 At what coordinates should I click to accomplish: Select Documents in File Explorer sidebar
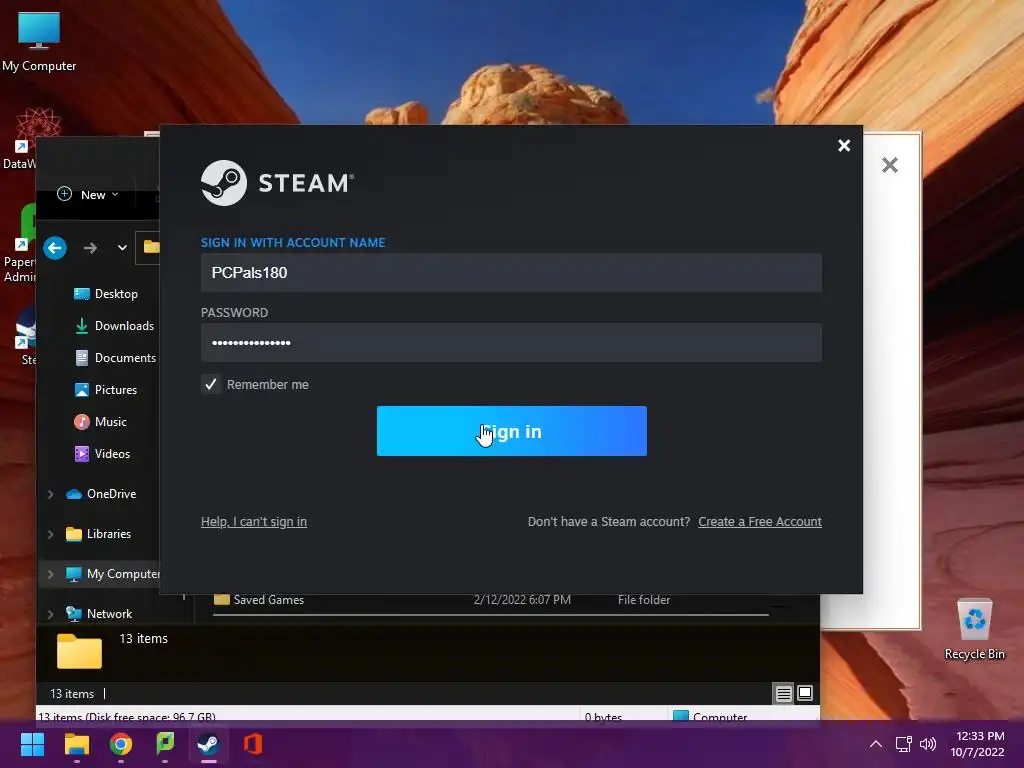pyautogui.click(x=125, y=358)
